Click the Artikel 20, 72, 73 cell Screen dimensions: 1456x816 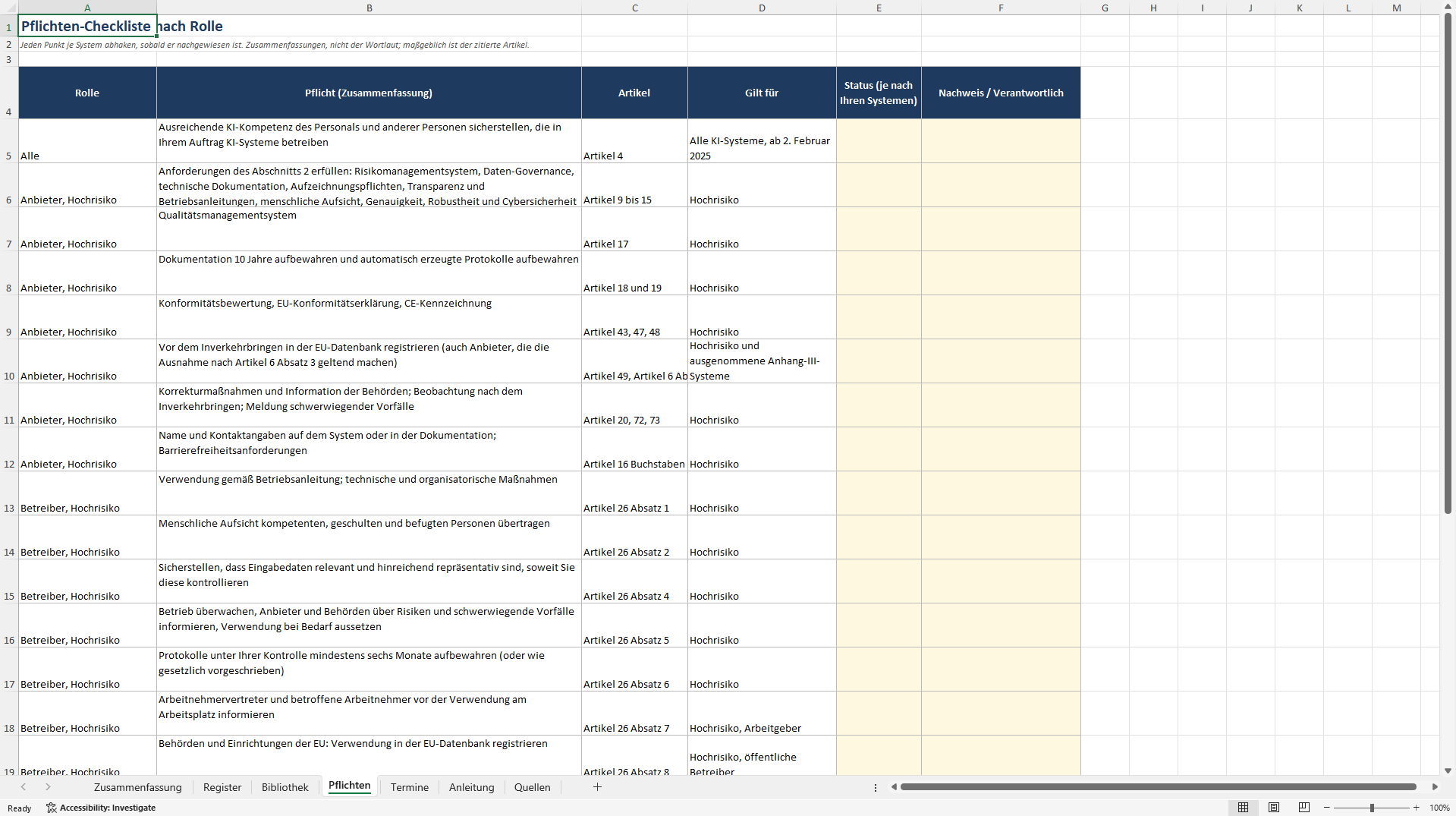634,405
